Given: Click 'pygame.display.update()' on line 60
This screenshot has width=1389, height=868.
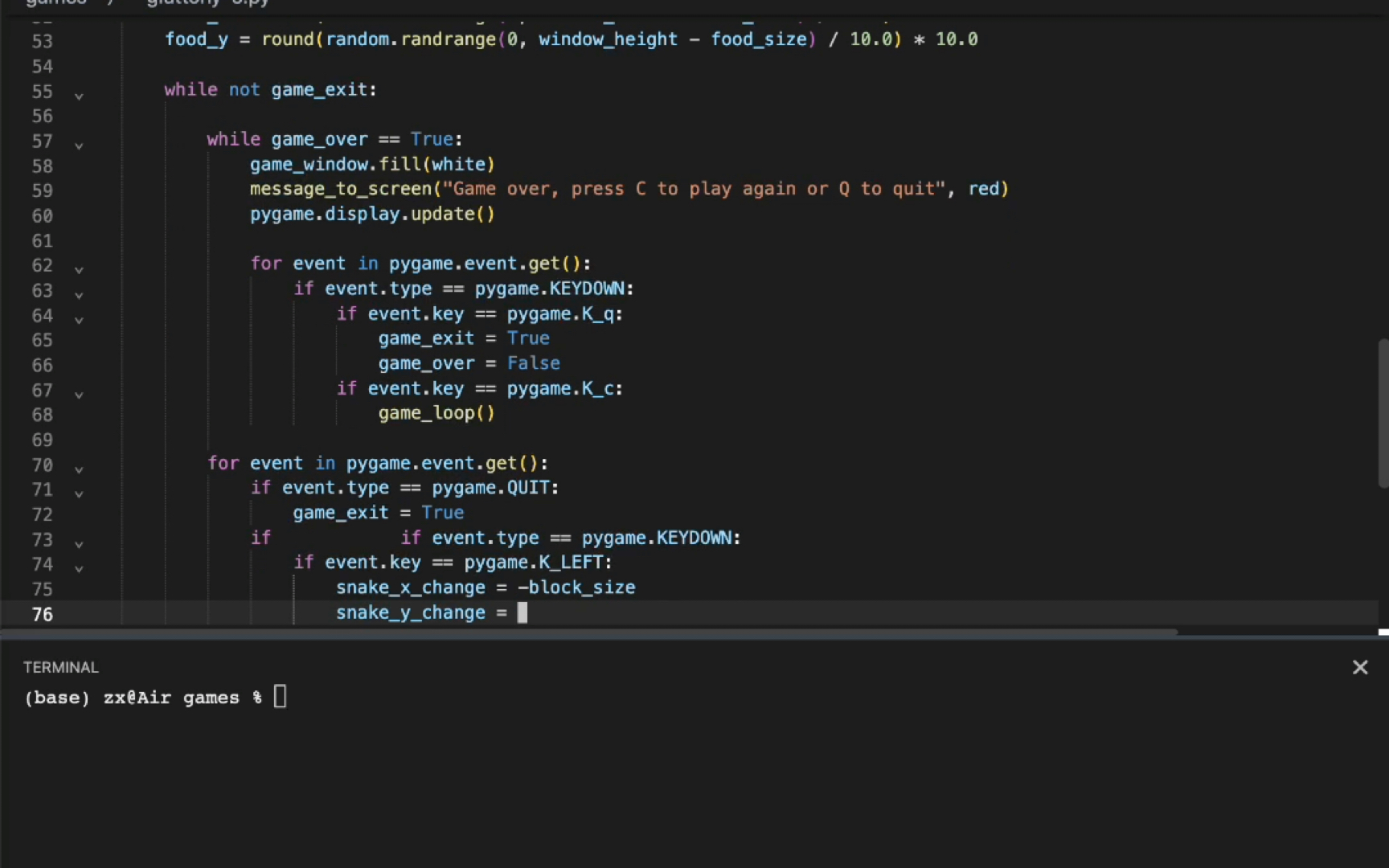Looking at the screenshot, I should pos(372,214).
